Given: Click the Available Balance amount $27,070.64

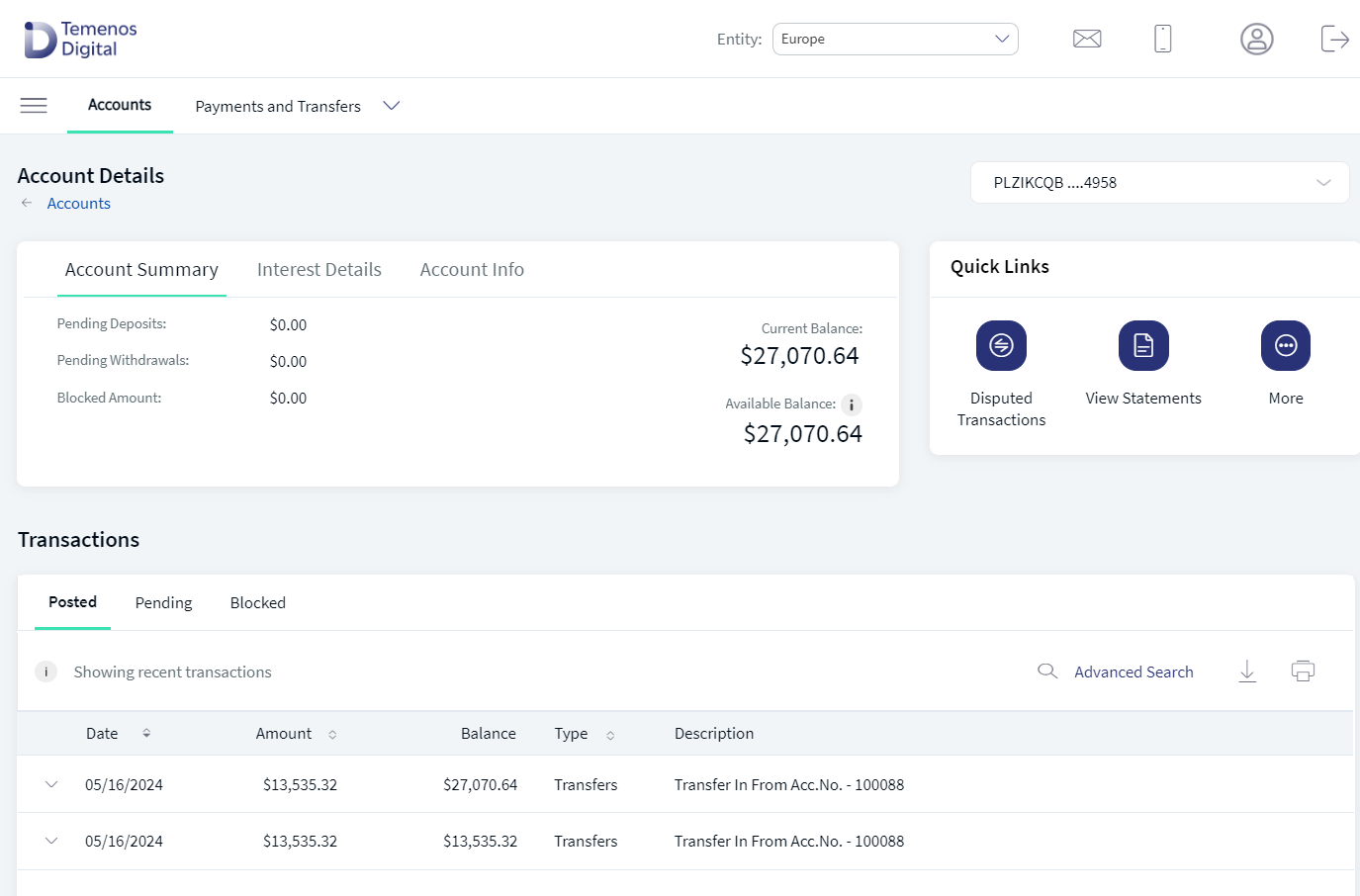Looking at the screenshot, I should pos(802,434).
